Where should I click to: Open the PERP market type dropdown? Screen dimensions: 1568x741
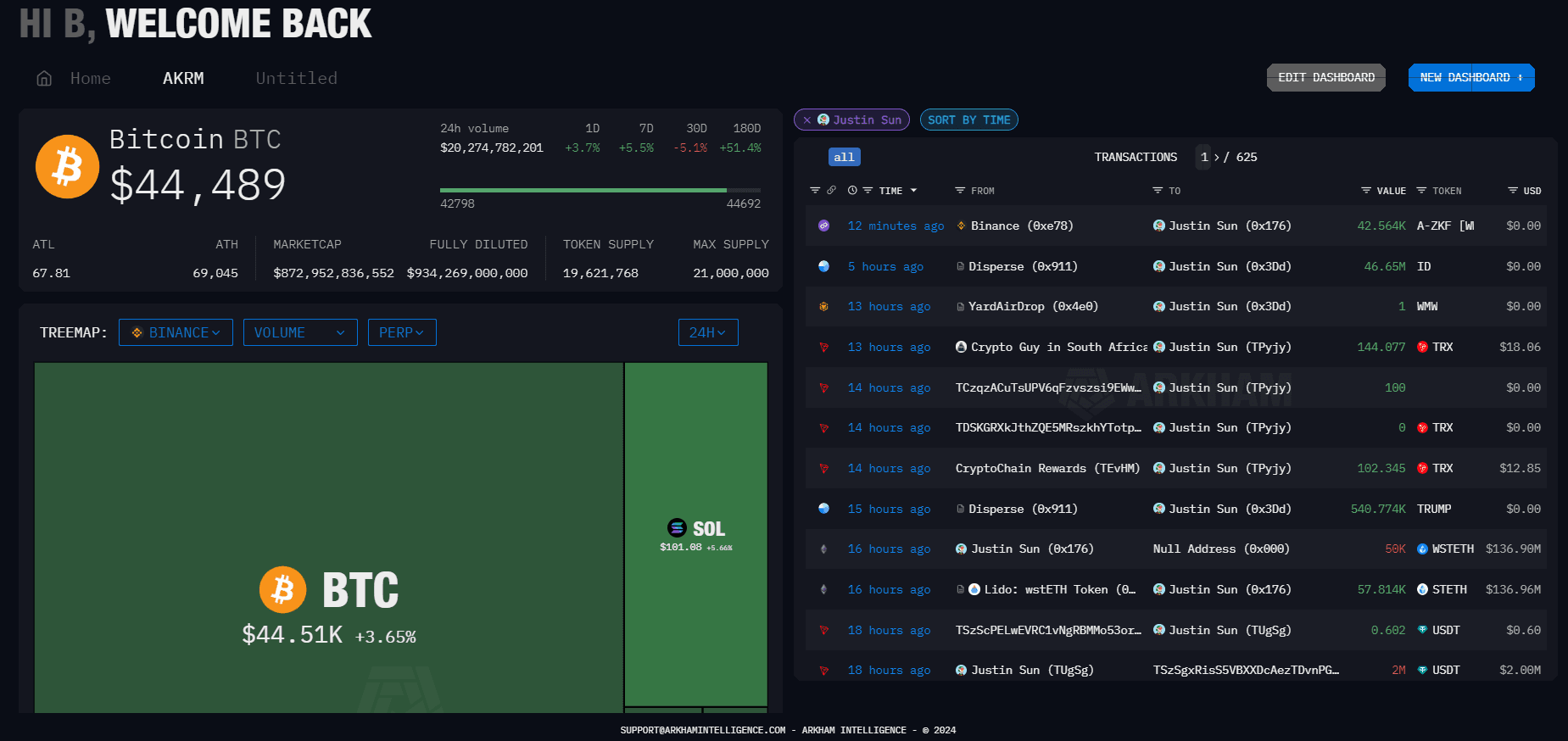[x=402, y=332]
